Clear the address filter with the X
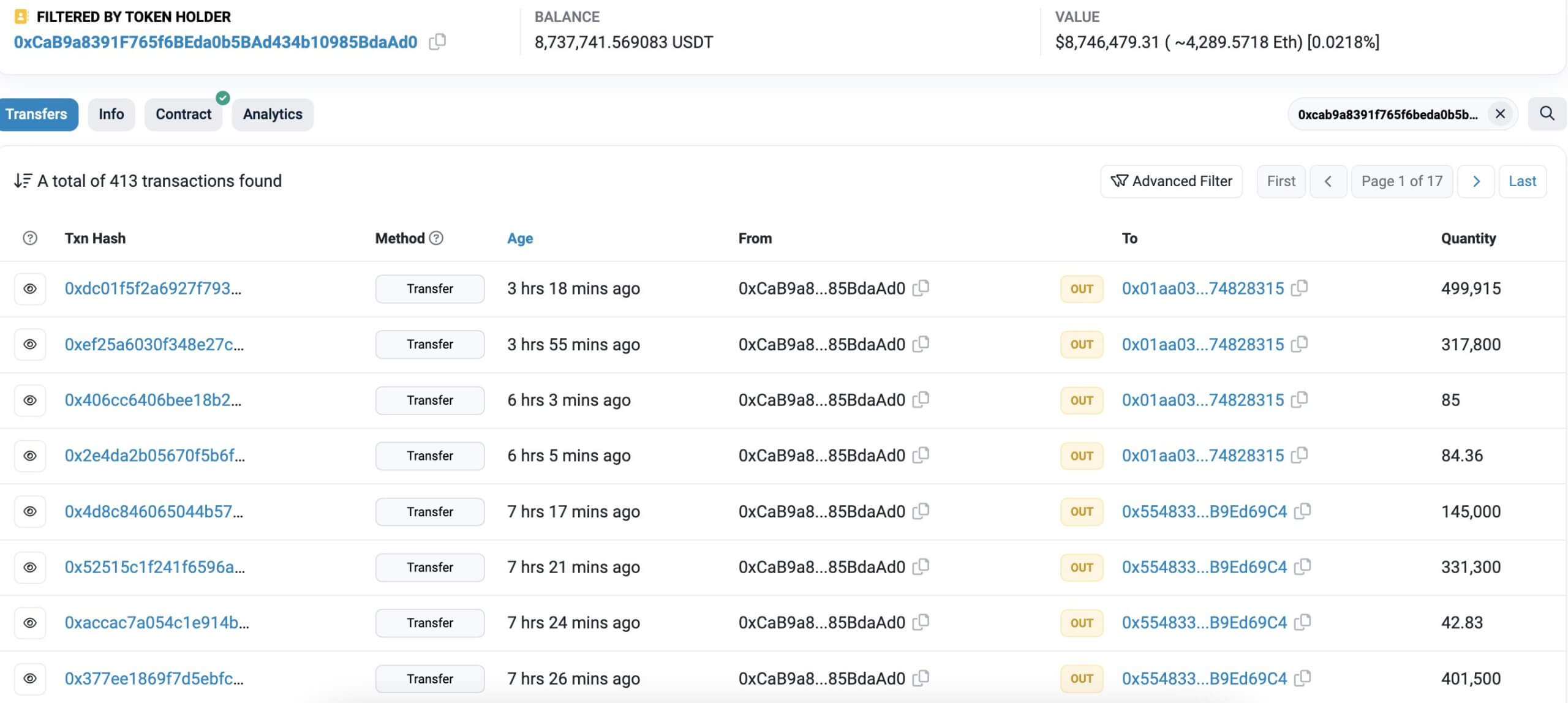This screenshot has width=1568, height=703. coord(1500,114)
